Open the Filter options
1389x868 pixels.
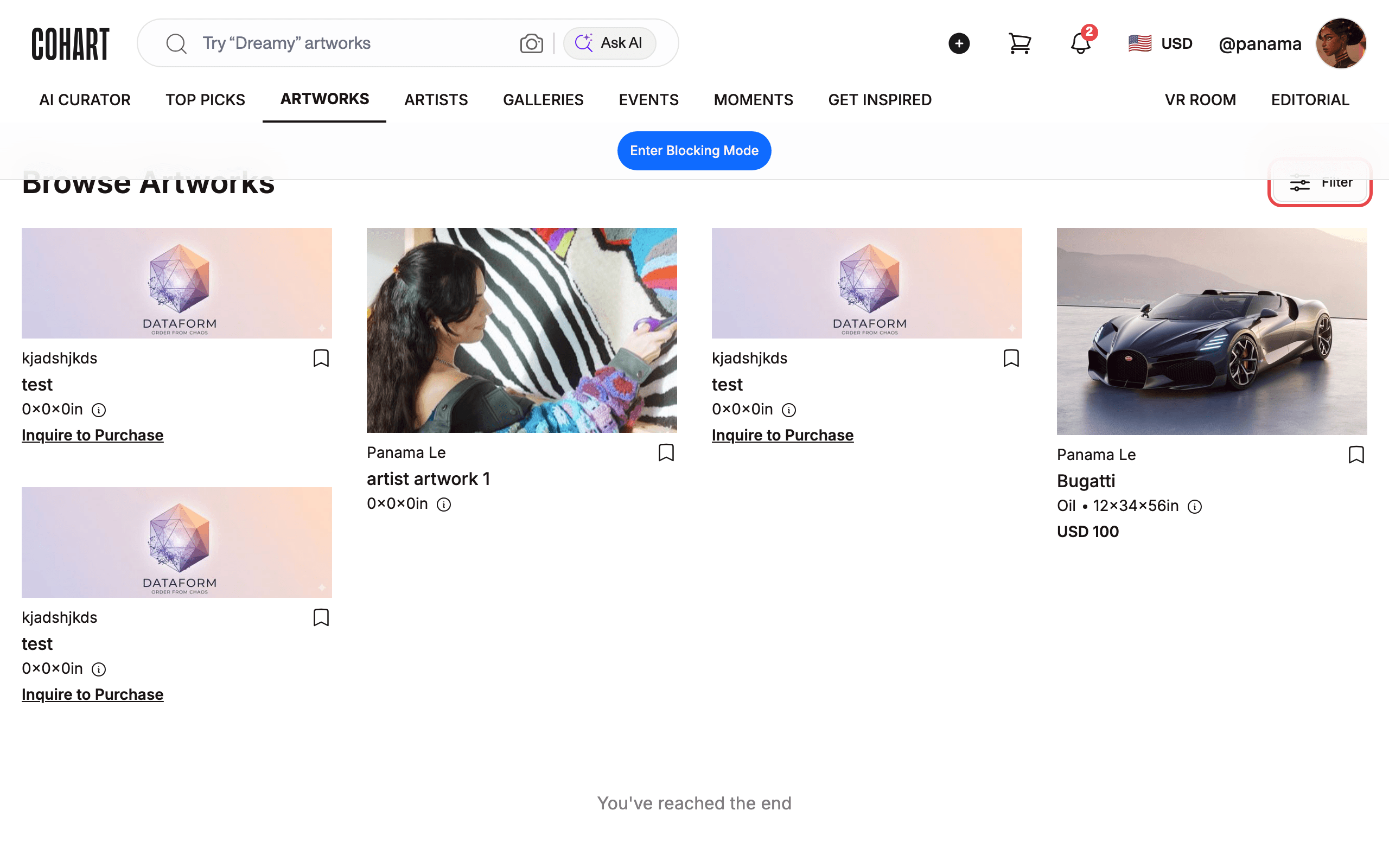coord(1320,183)
